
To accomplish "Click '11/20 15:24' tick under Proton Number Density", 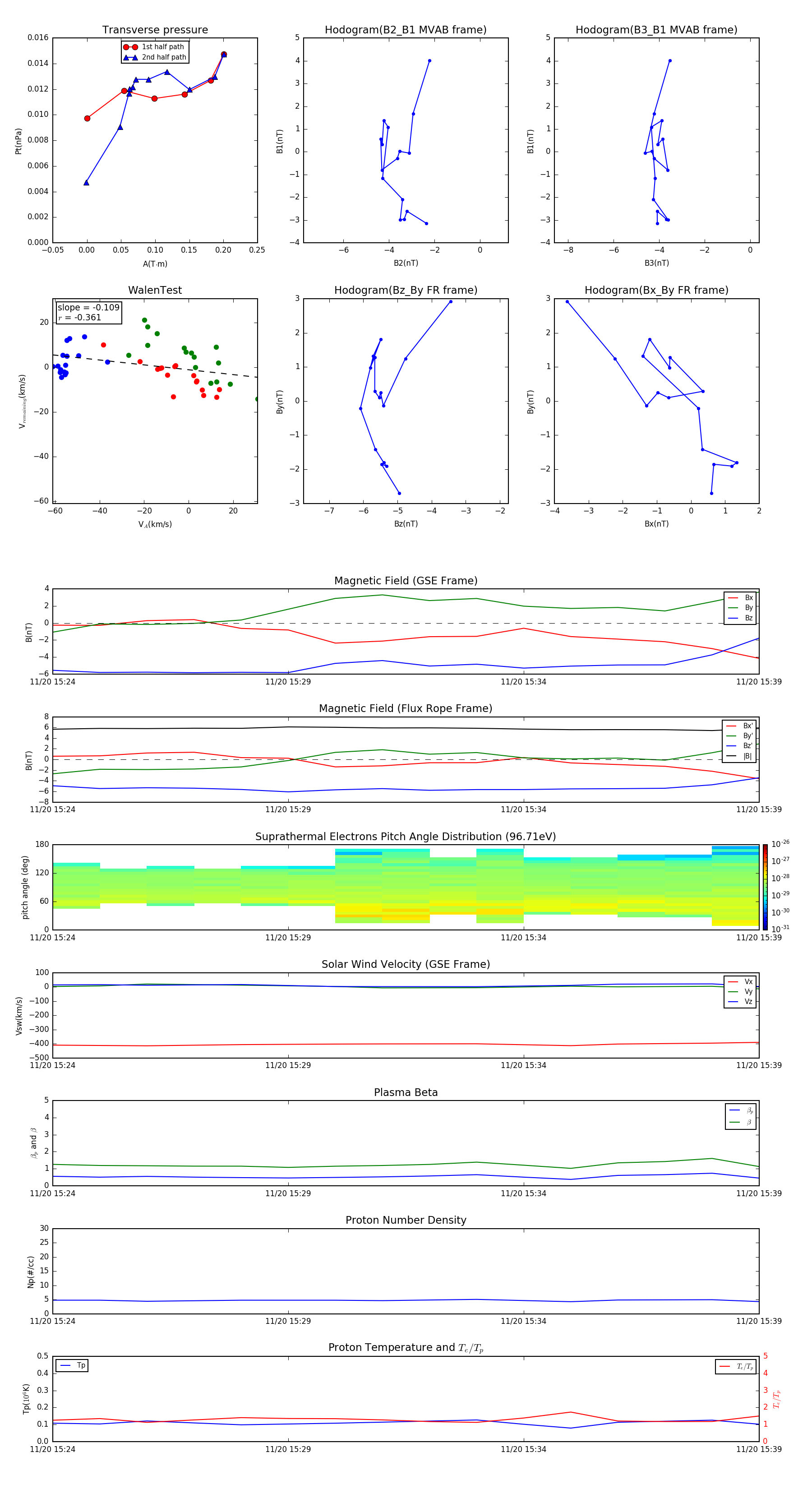I will point(53,1321).
